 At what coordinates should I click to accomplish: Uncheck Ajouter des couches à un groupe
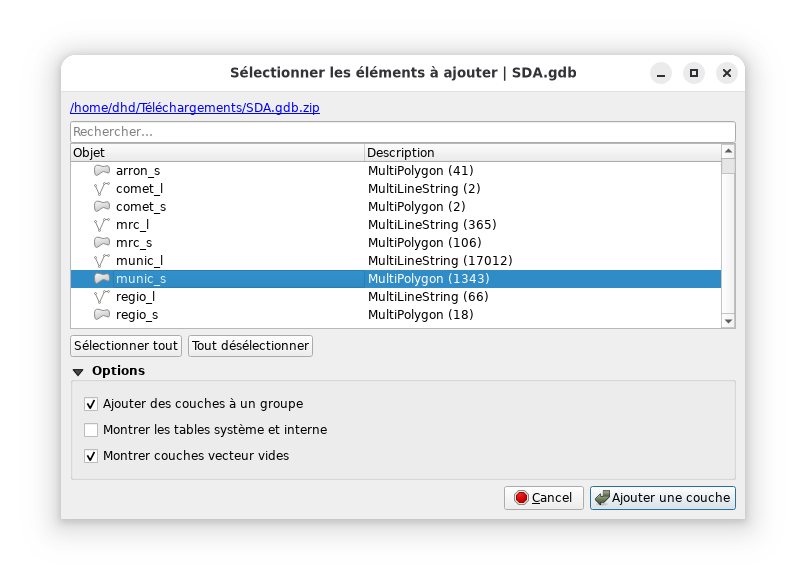(91, 404)
